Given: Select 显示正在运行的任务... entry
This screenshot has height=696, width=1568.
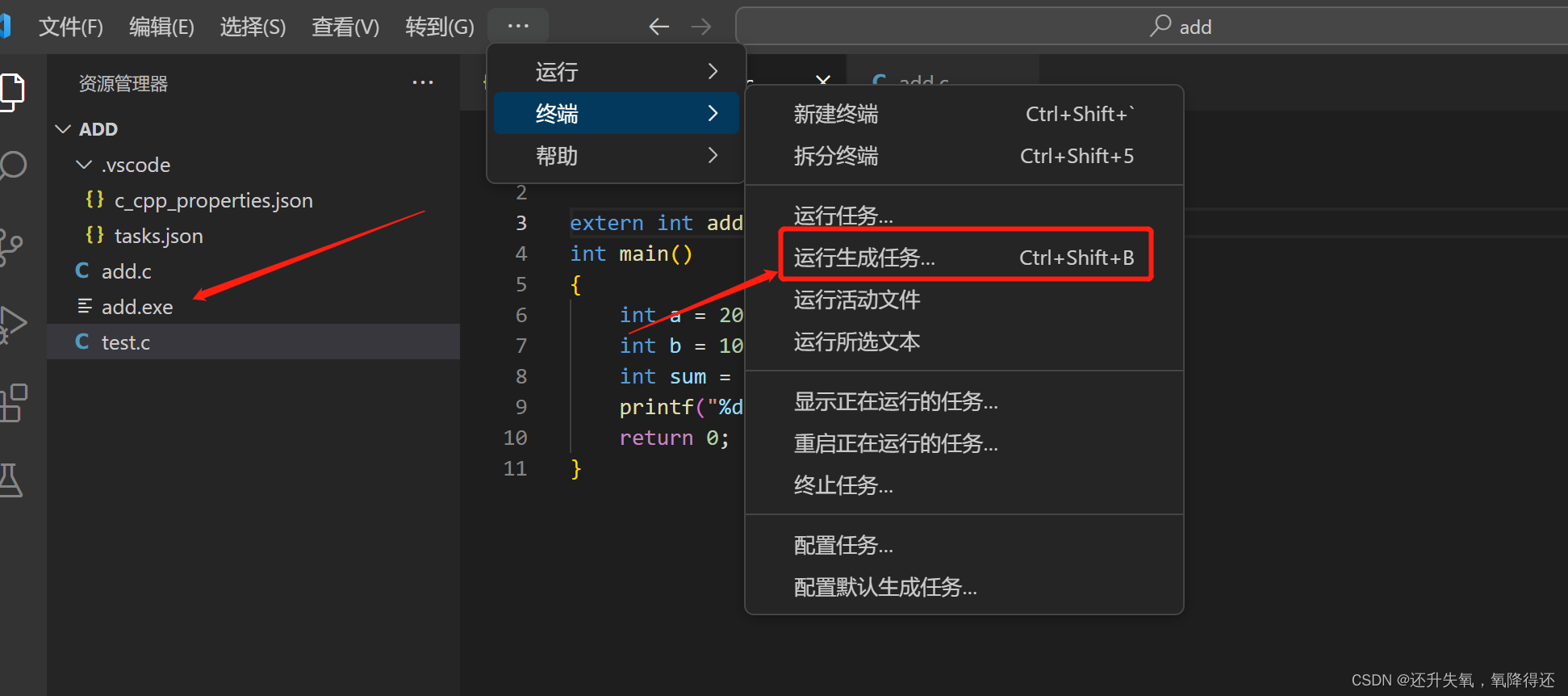Looking at the screenshot, I should coord(964,401).
